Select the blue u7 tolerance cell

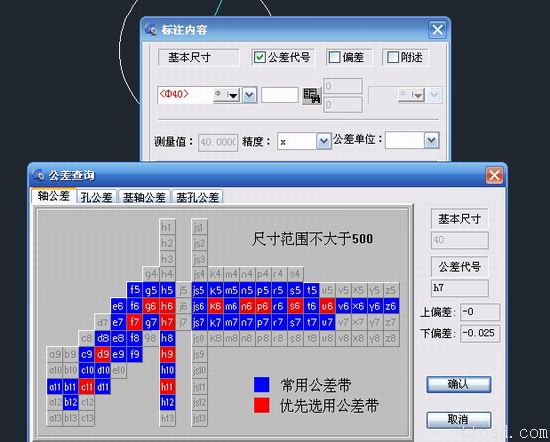(327, 322)
